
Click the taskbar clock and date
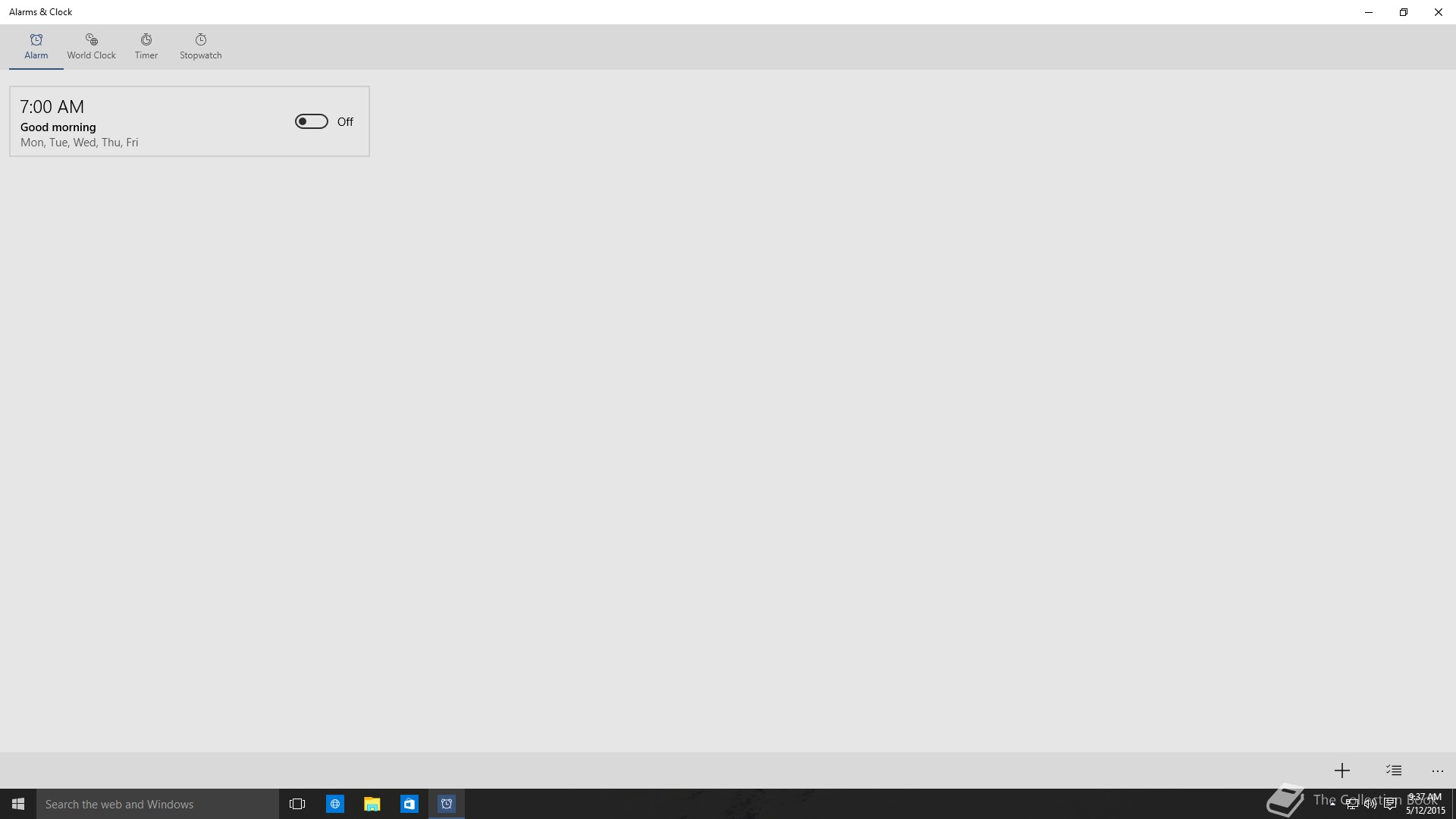[1425, 804]
